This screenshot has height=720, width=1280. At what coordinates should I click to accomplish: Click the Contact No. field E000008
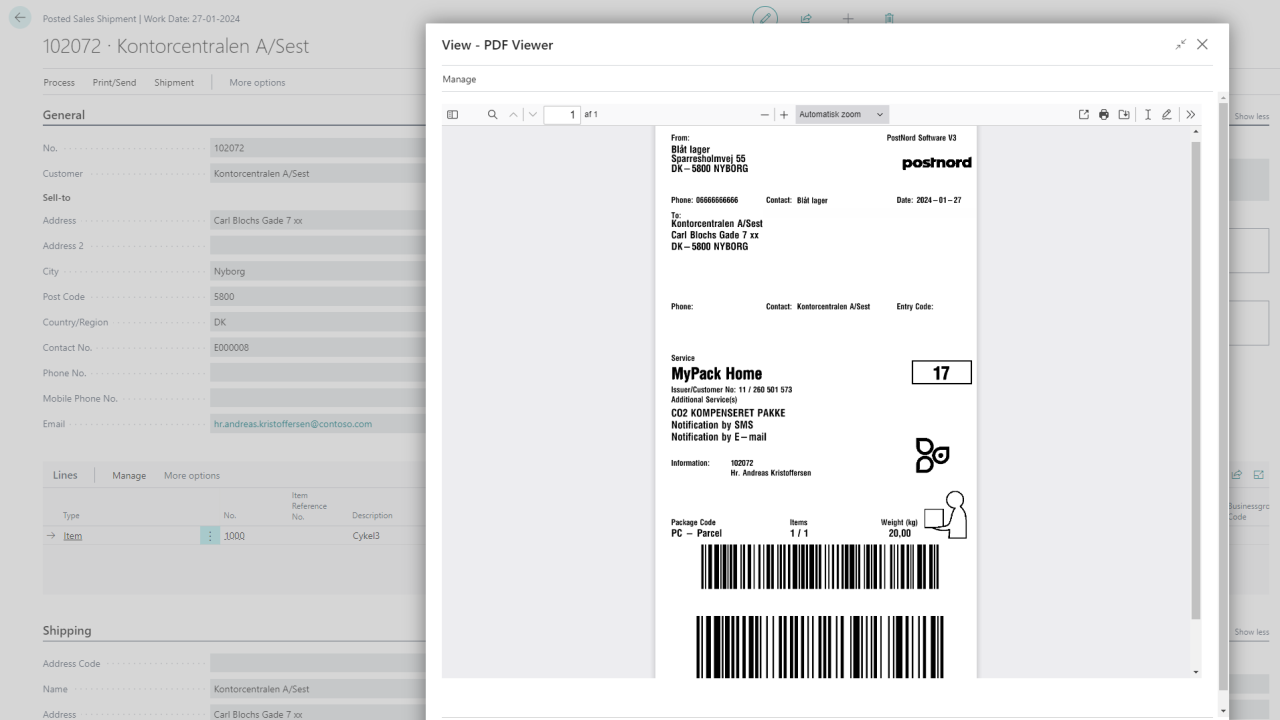(318, 348)
